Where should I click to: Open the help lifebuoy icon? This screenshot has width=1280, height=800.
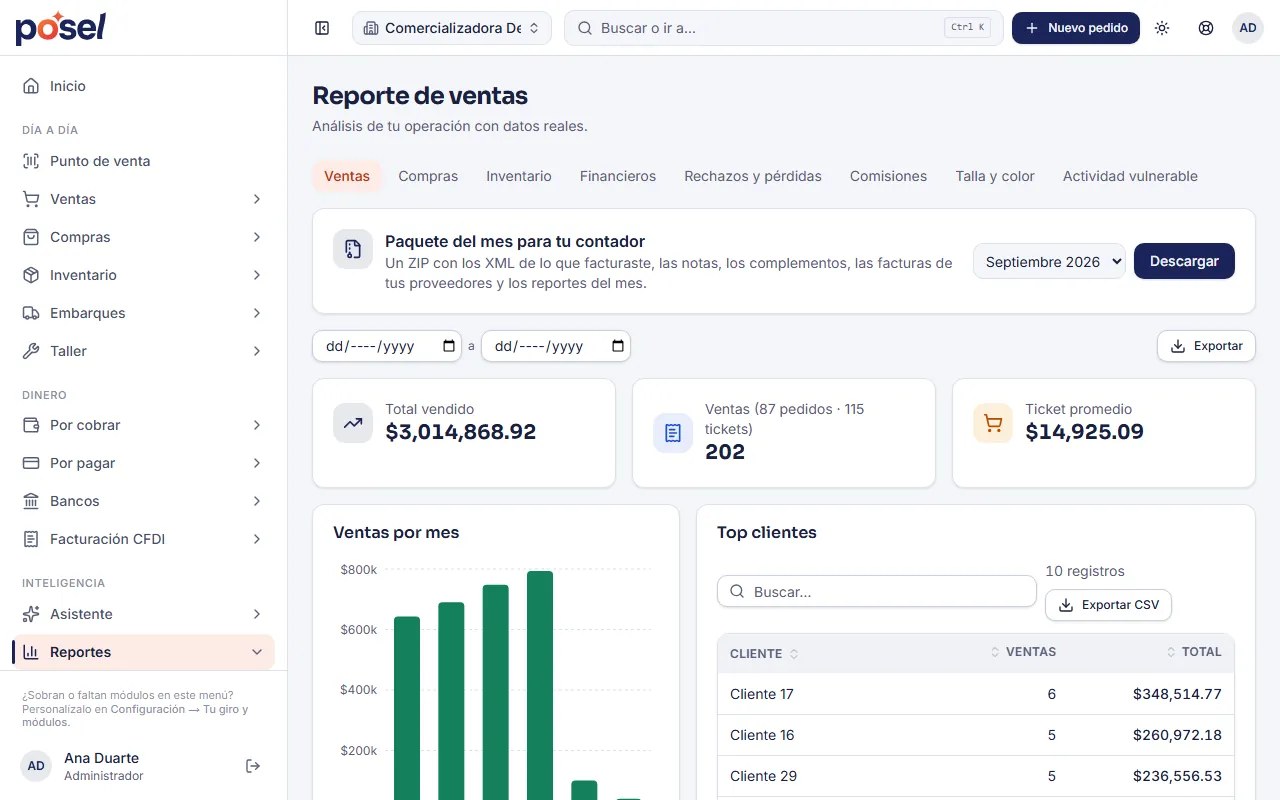1206,28
